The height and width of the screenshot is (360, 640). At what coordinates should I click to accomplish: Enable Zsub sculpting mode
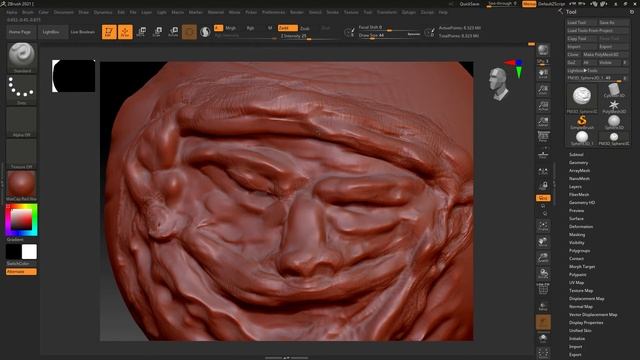click(x=304, y=28)
